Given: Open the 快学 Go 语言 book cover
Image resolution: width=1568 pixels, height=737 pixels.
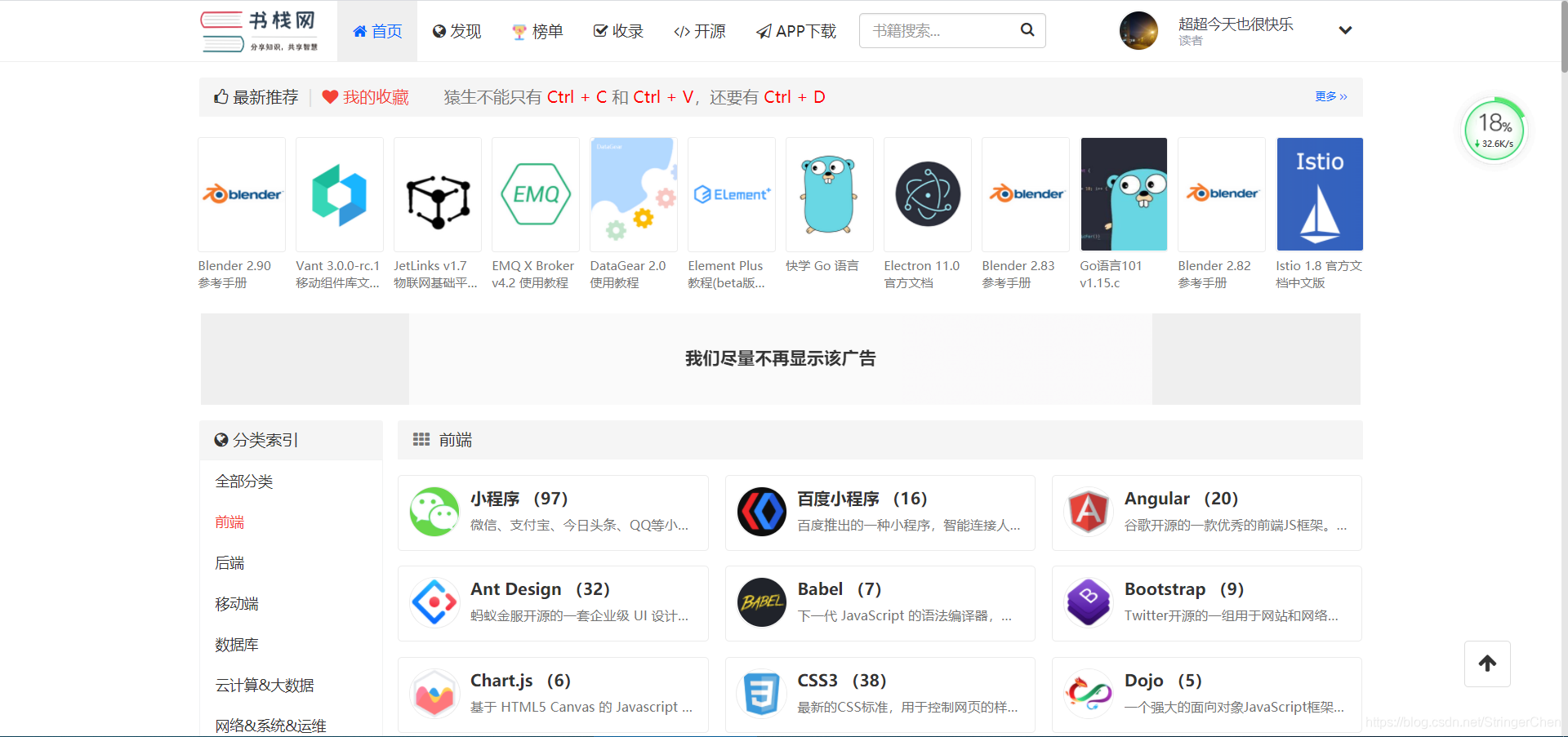Looking at the screenshot, I should click(830, 194).
